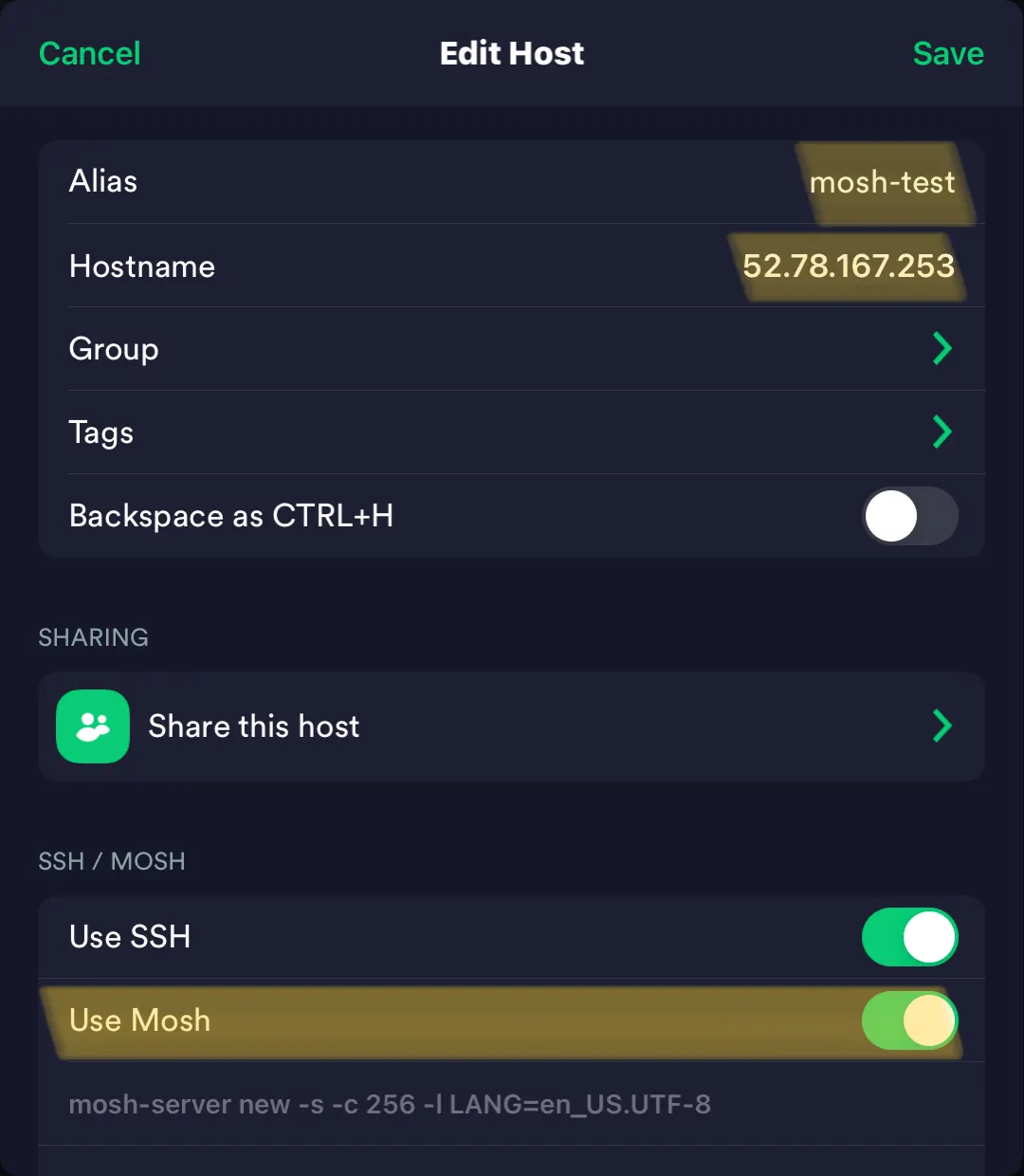1024x1176 pixels.
Task: Expand the Group chevron arrow
Action: click(942, 349)
